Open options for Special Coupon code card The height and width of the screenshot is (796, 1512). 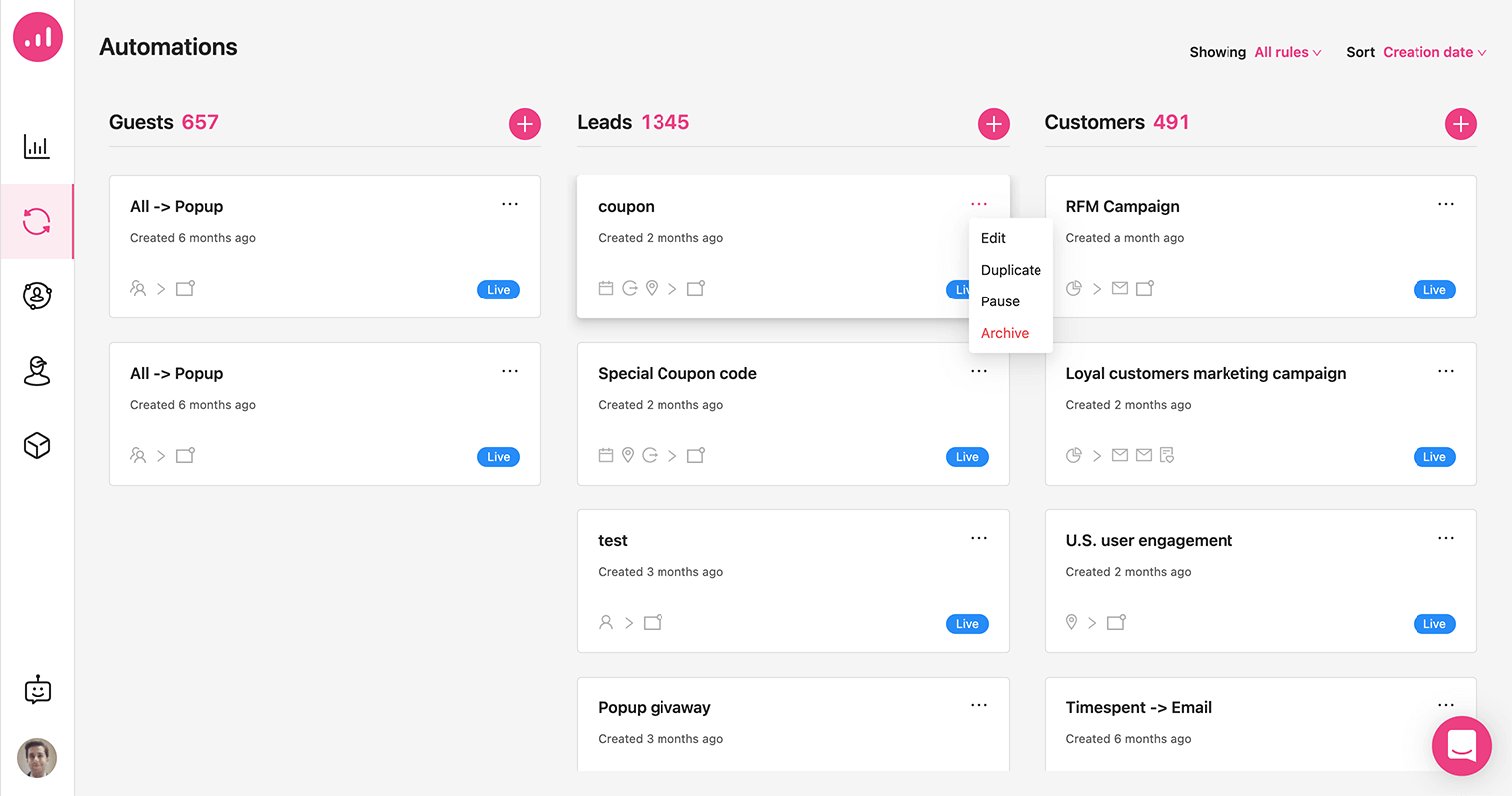pyautogui.click(x=979, y=371)
